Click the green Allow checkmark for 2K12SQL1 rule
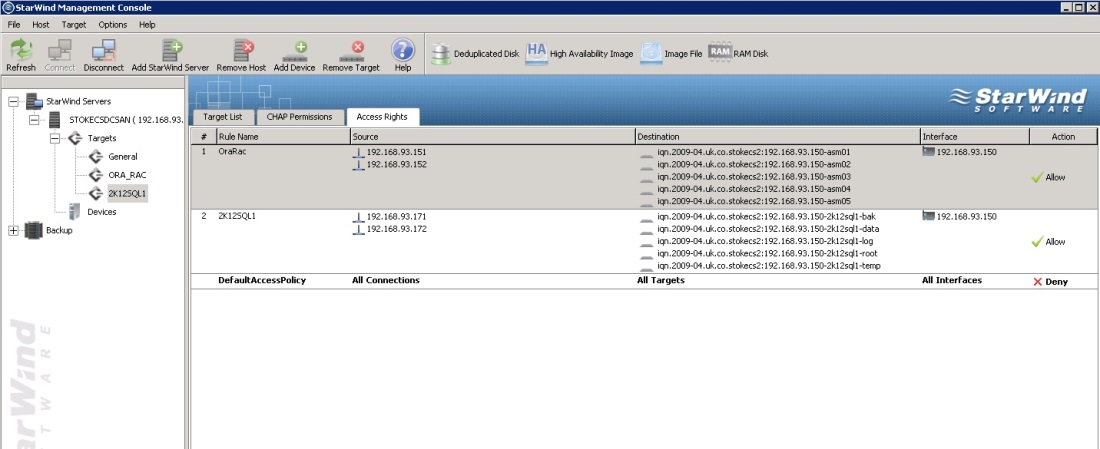This screenshot has height=449, width=1100. pyautogui.click(x=1038, y=242)
